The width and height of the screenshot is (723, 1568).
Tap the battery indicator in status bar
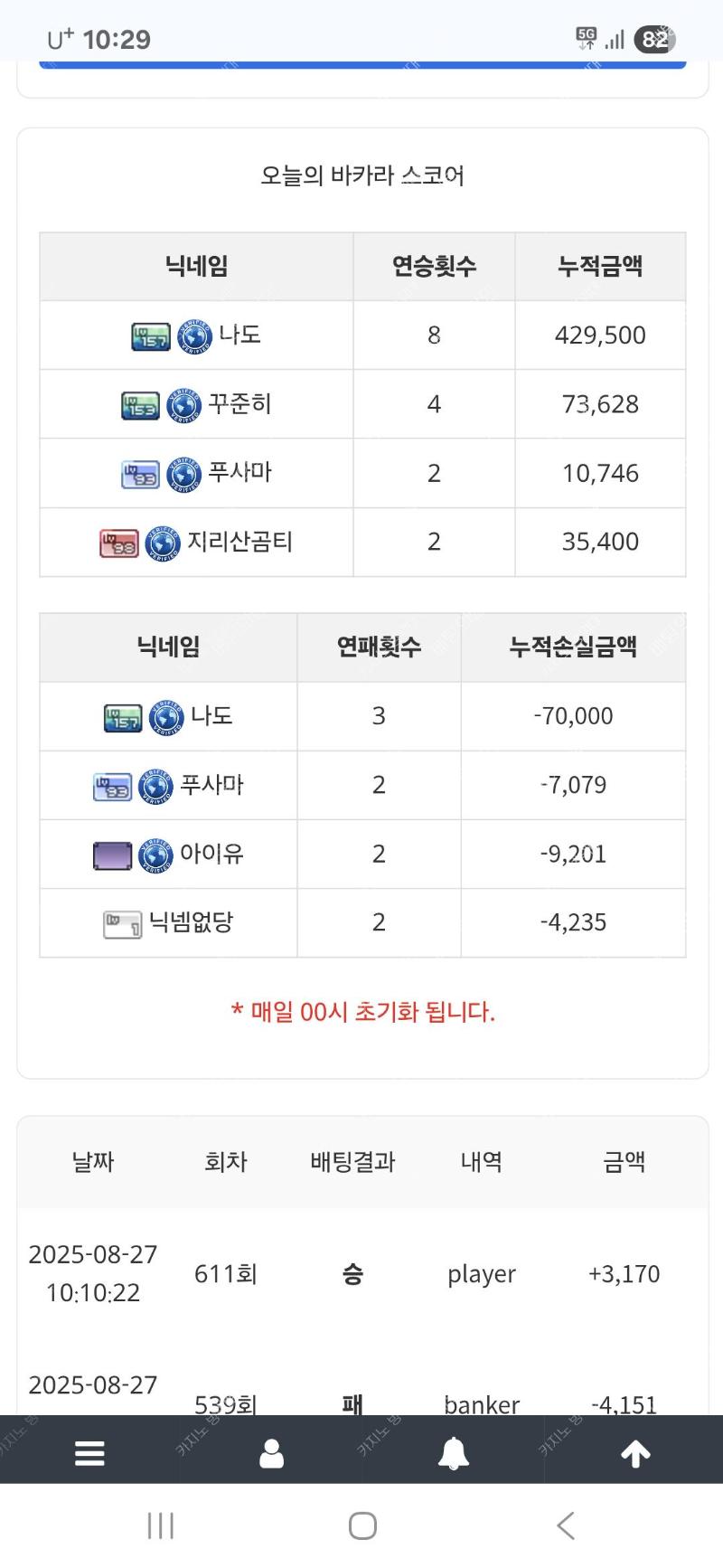click(654, 39)
